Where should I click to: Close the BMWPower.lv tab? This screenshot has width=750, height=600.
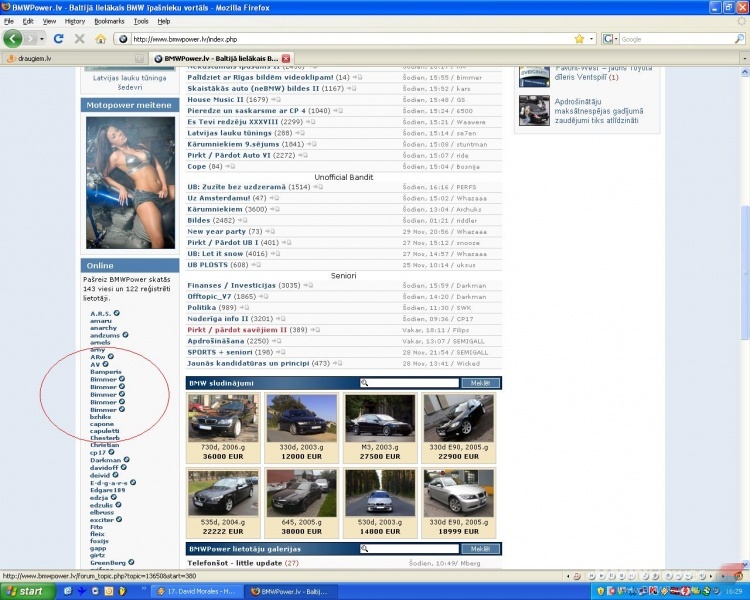[x=286, y=58]
